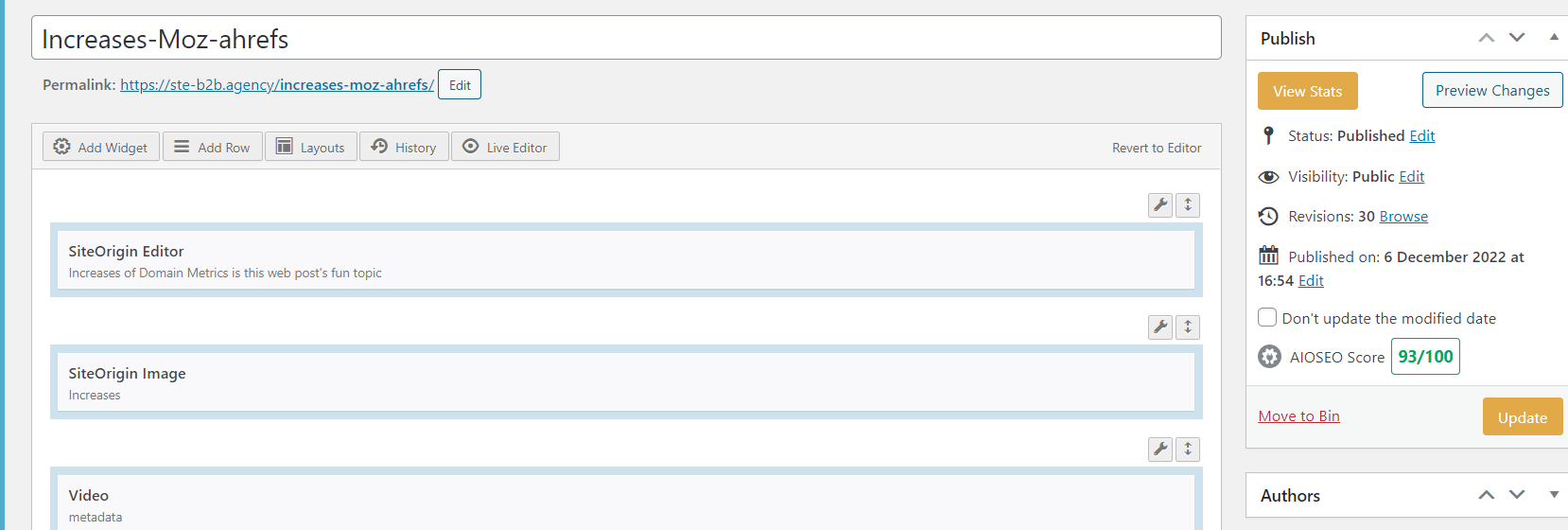Browse the 30 revisions
This screenshot has width=1568, height=530.
(1403, 217)
